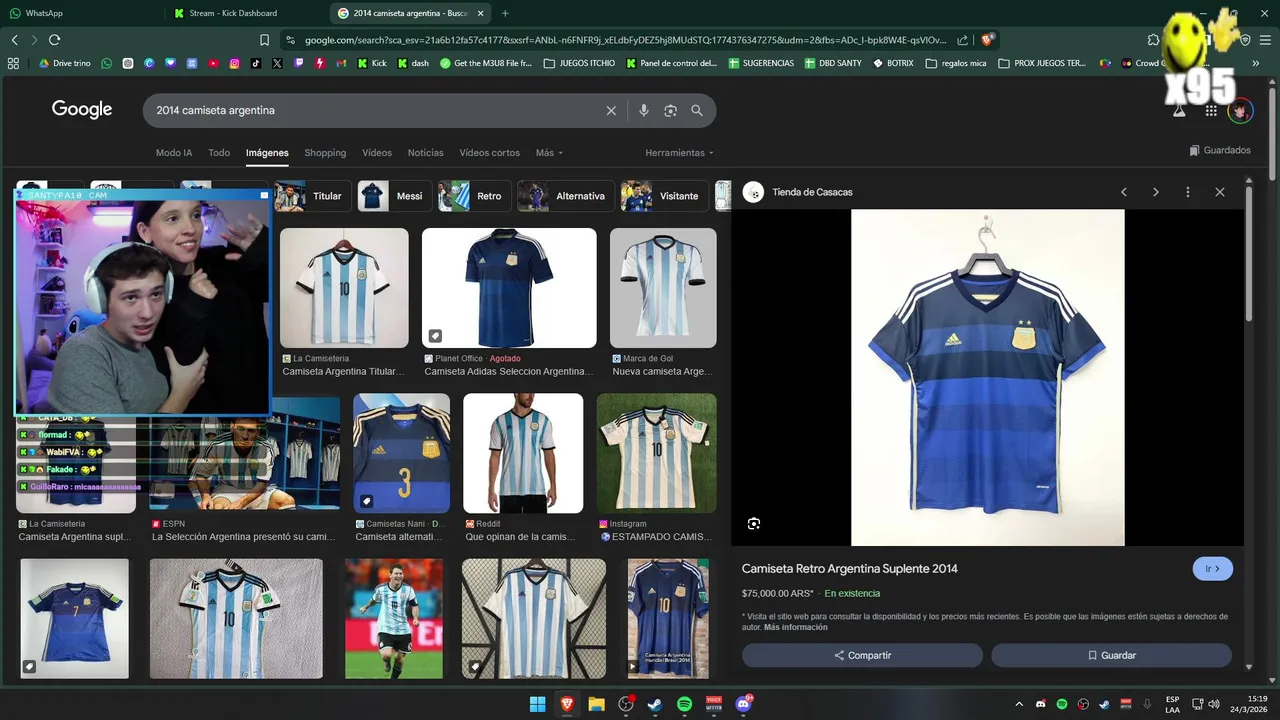
Task: Click the magnifier search submit icon
Action: [x=697, y=111]
